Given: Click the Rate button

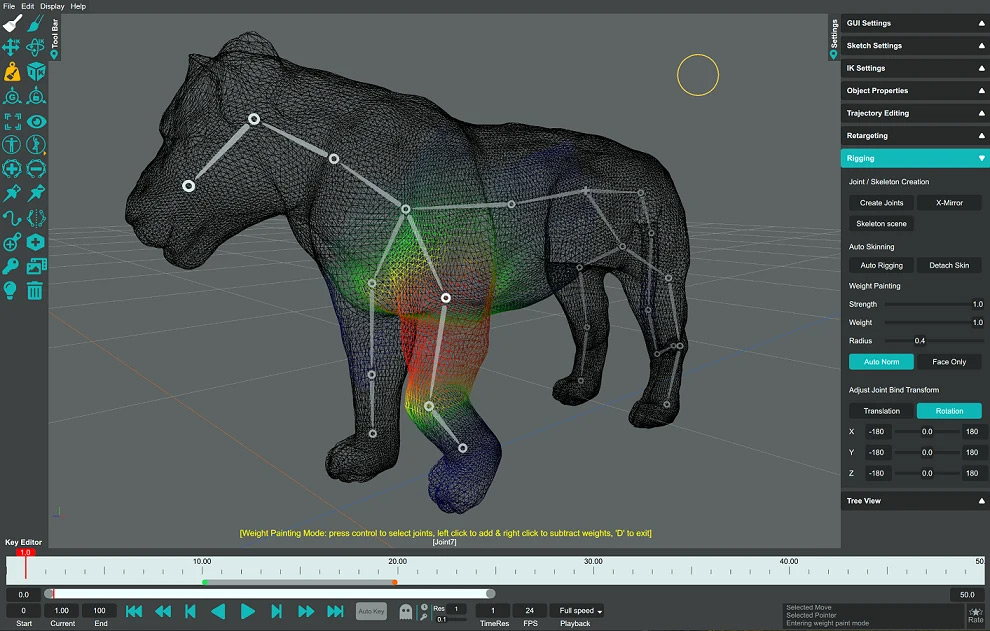Looking at the screenshot, I should click(975, 615).
